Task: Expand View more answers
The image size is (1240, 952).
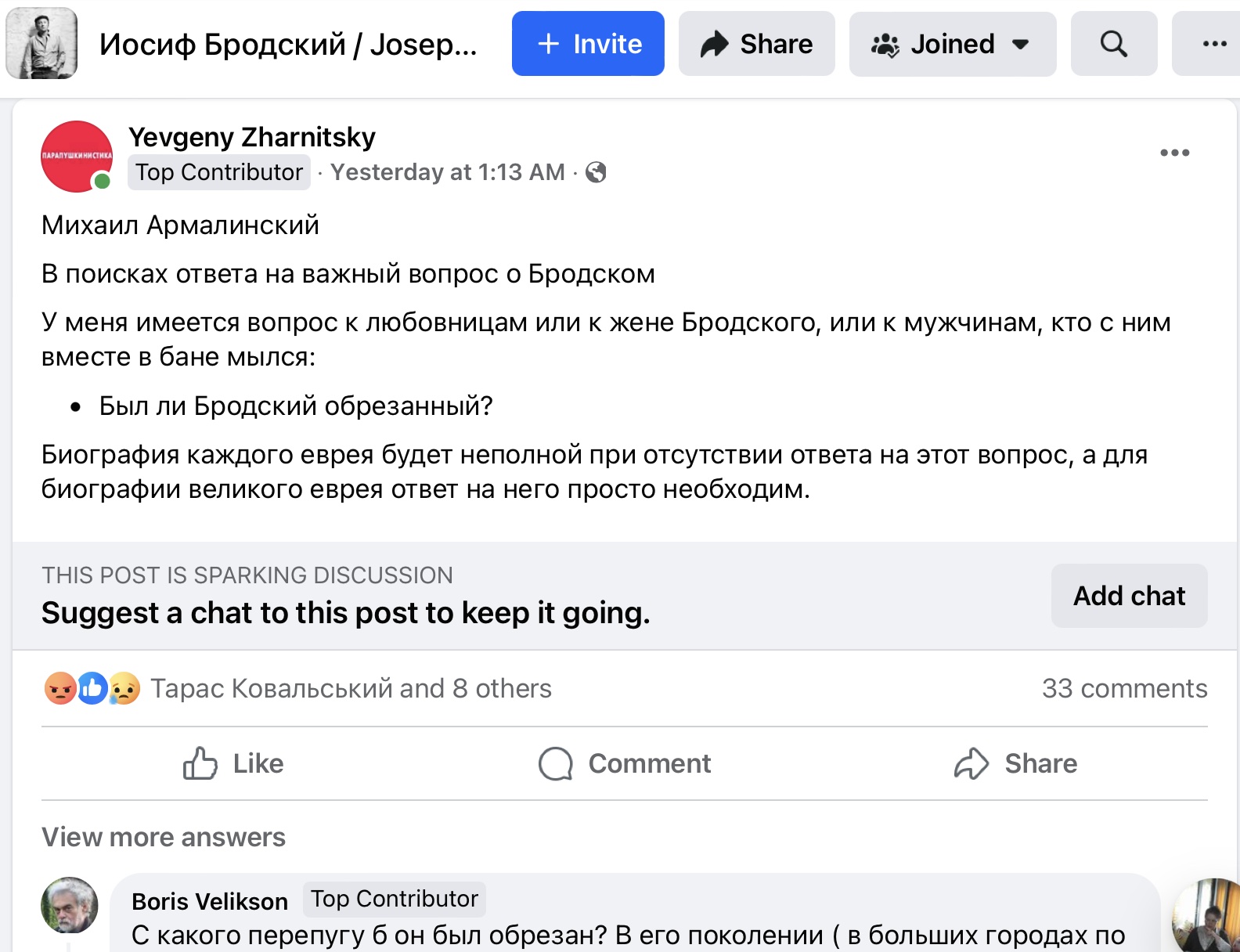Action: tap(164, 837)
